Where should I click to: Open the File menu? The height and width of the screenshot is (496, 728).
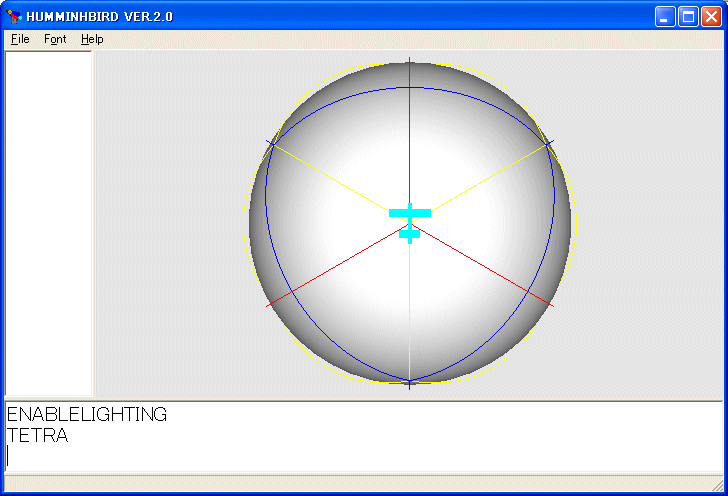[x=20, y=39]
